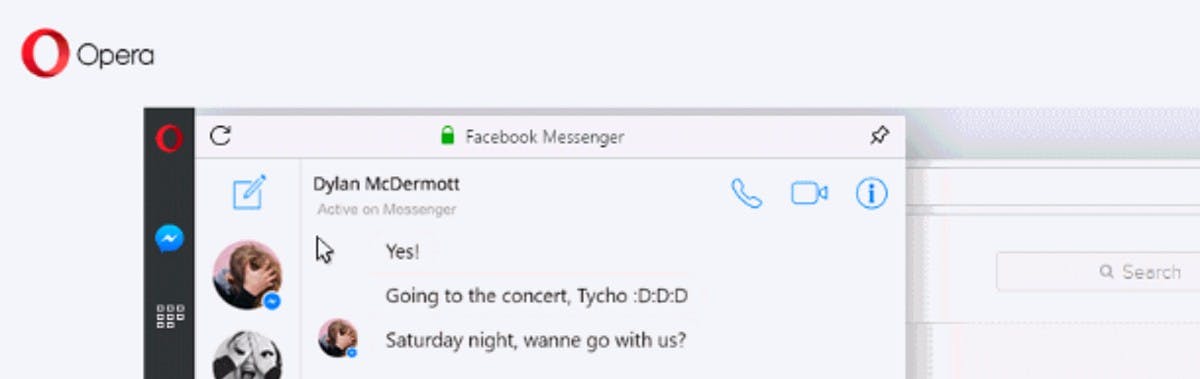This screenshot has height=379, width=1200.
Task: Click the "Yes!" message bubble
Action: (x=403, y=252)
